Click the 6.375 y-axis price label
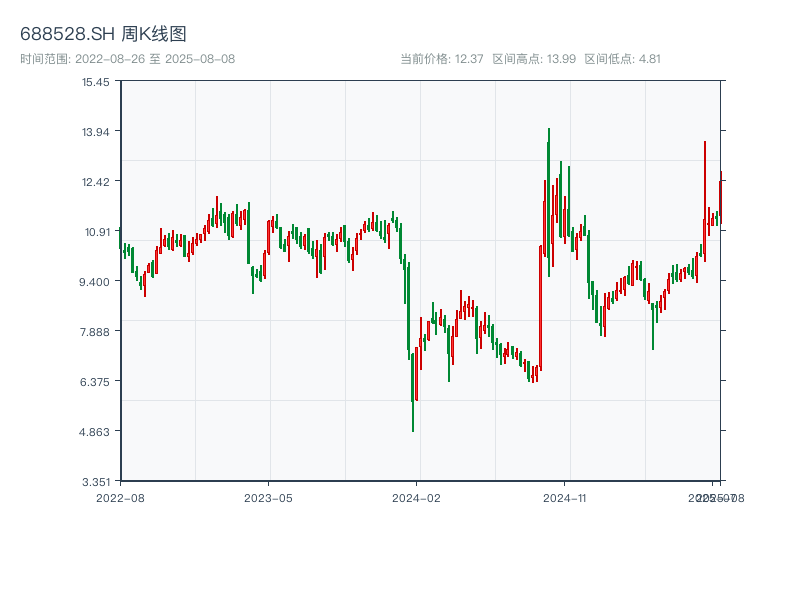Image resolution: width=800 pixels, height=600 pixels. (96, 381)
